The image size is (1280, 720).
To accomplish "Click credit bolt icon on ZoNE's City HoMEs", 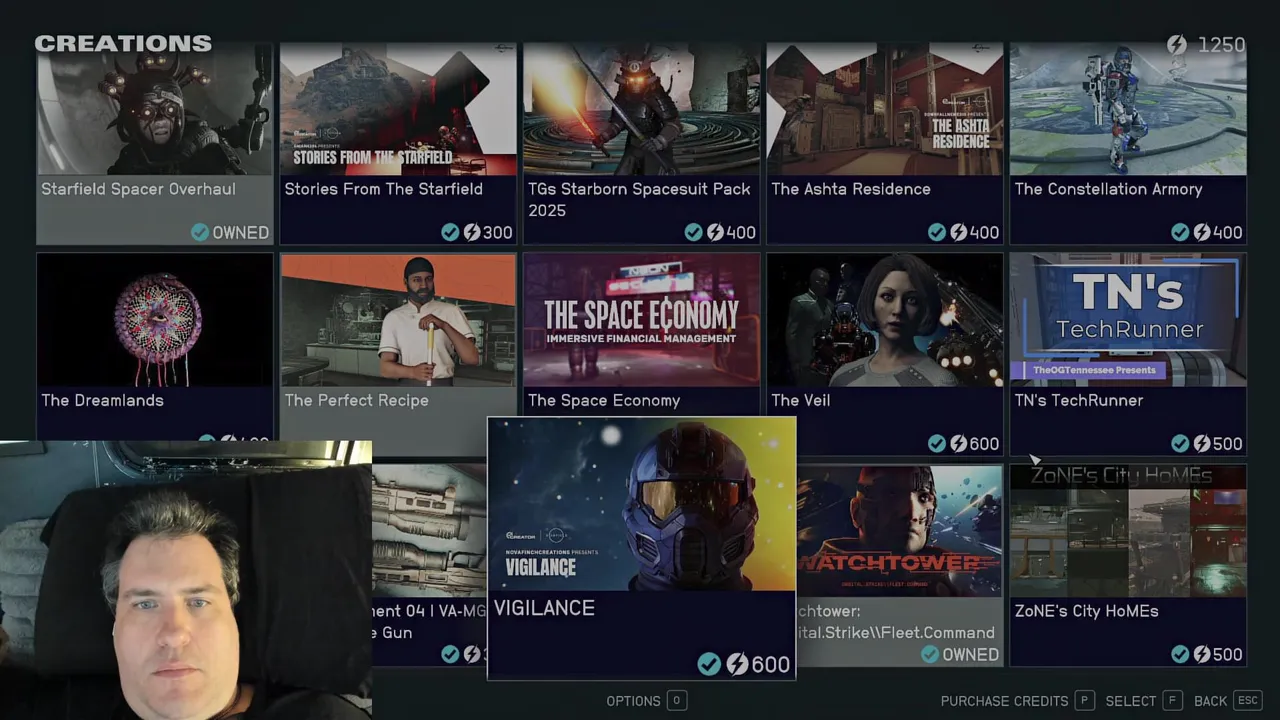I will [x=1202, y=654].
